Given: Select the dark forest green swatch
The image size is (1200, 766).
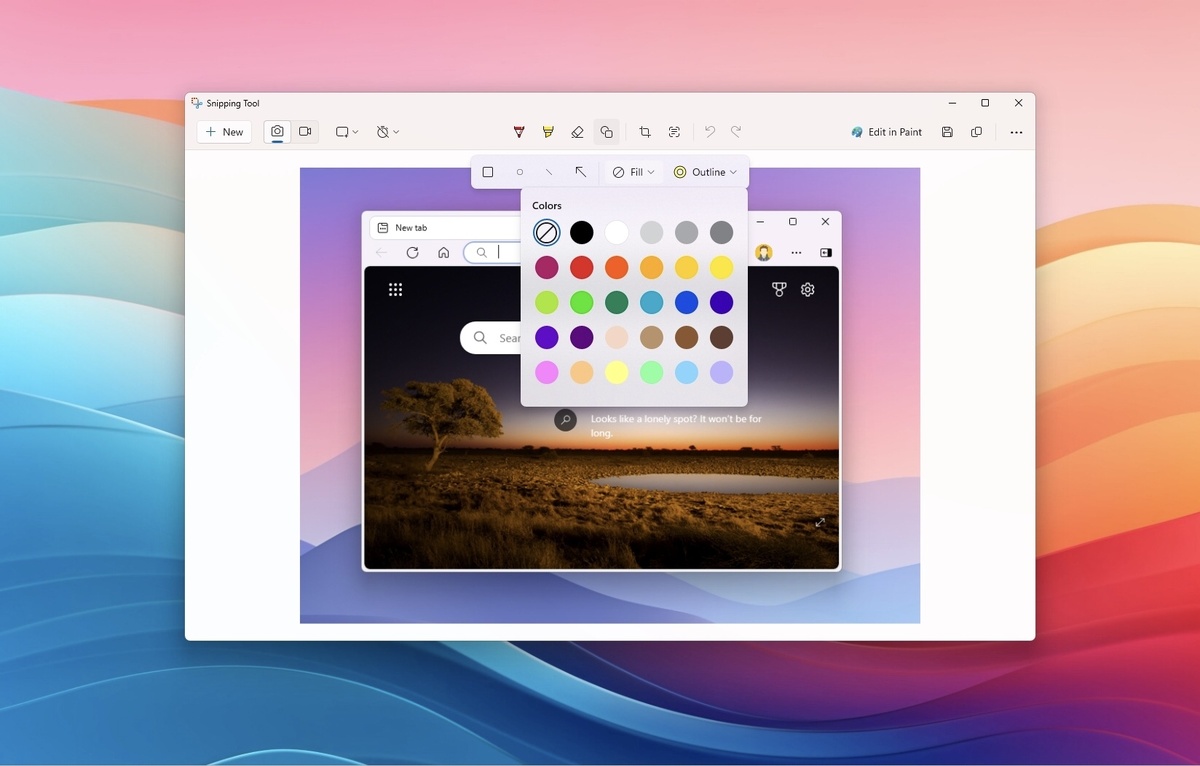Looking at the screenshot, I should pos(617,302).
